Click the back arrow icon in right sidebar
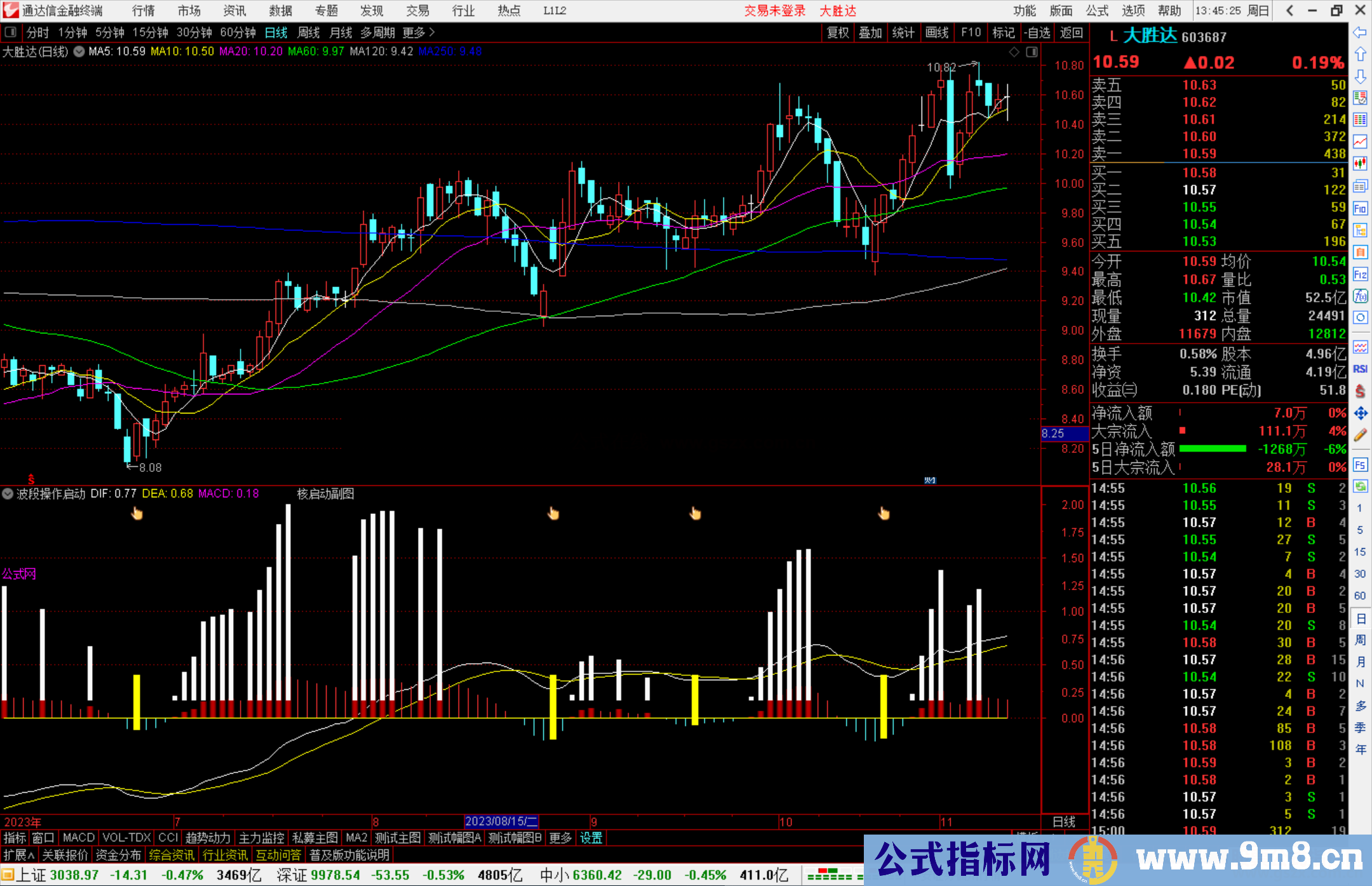Screen dimensions: 1372x886 [x=1360, y=32]
